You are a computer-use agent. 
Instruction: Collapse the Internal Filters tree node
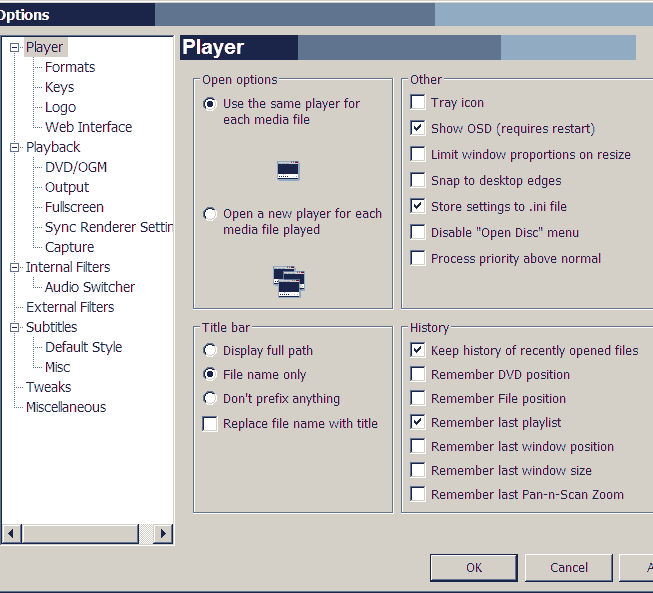click(x=15, y=268)
